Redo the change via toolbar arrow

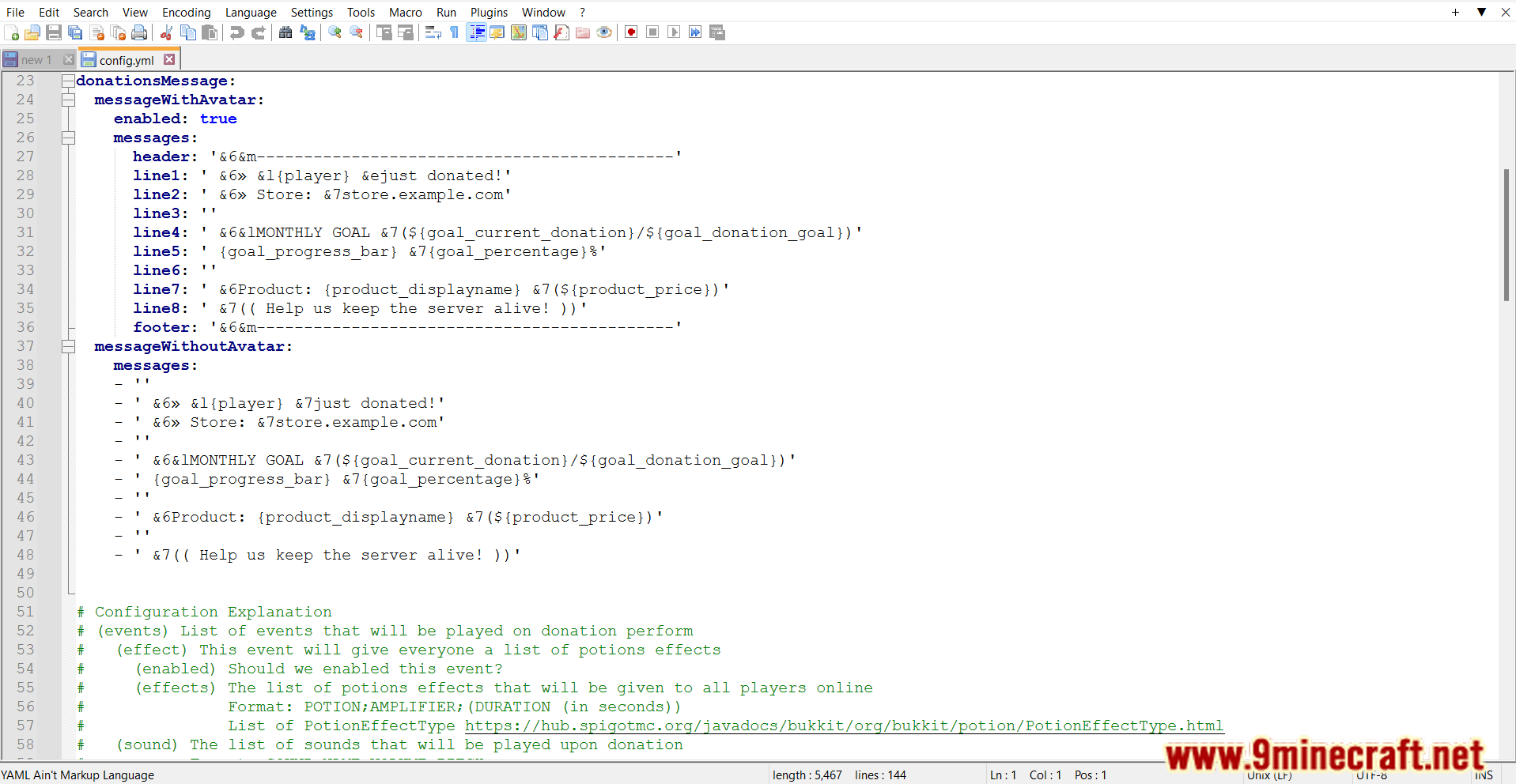(258, 32)
